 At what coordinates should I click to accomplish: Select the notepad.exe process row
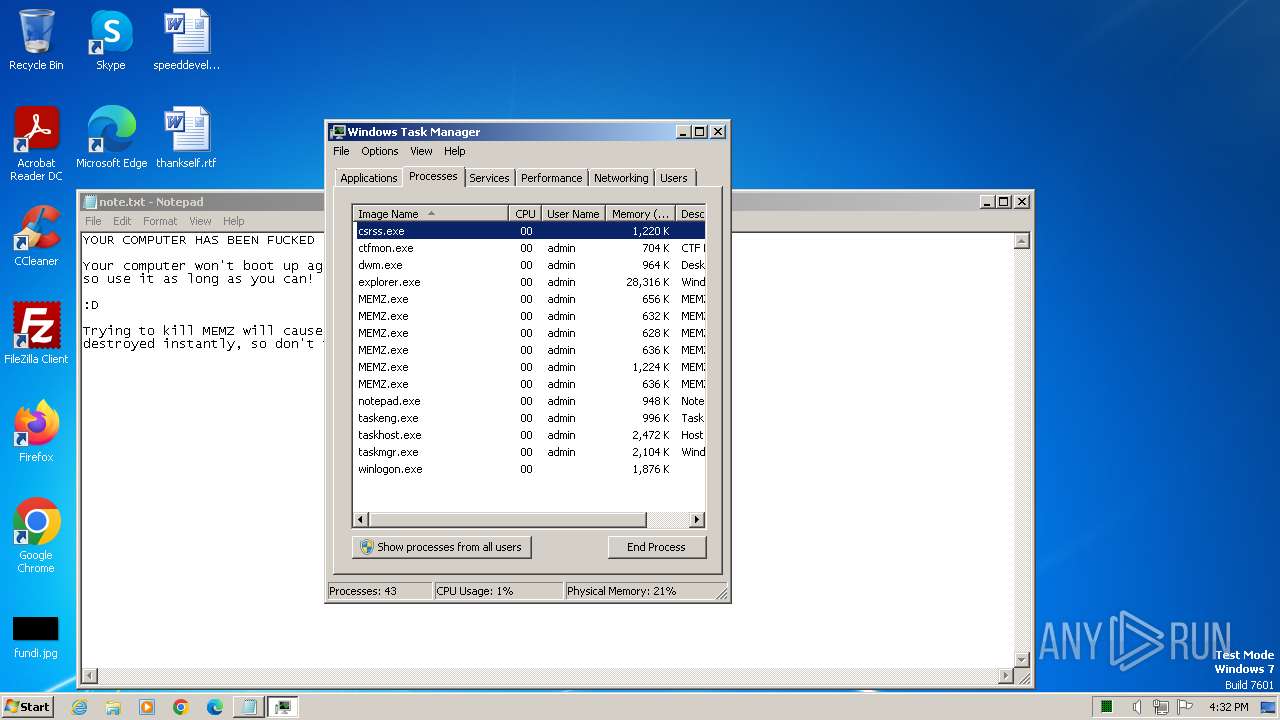click(x=530, y=401)
